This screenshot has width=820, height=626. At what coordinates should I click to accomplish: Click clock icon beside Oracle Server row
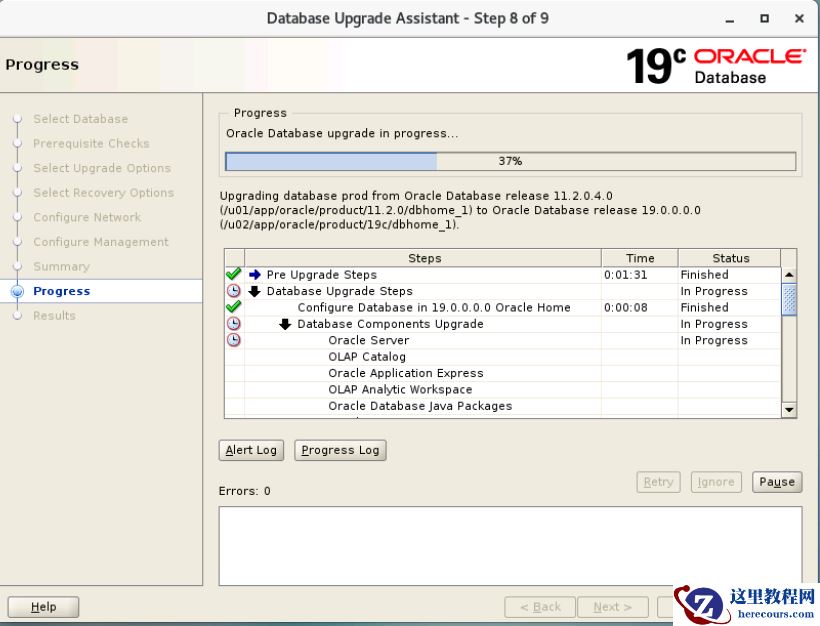click(x=234, y=340)
